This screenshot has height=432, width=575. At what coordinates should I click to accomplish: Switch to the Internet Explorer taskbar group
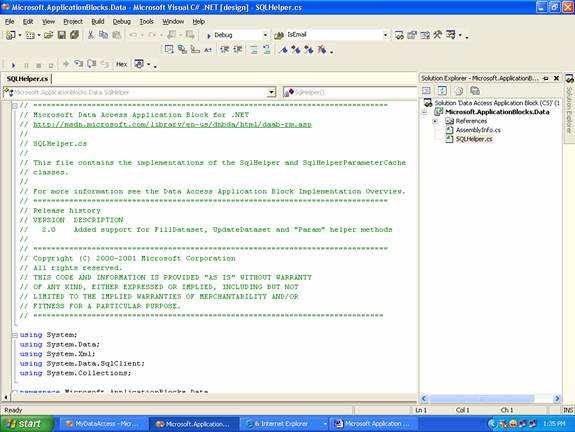284,424
